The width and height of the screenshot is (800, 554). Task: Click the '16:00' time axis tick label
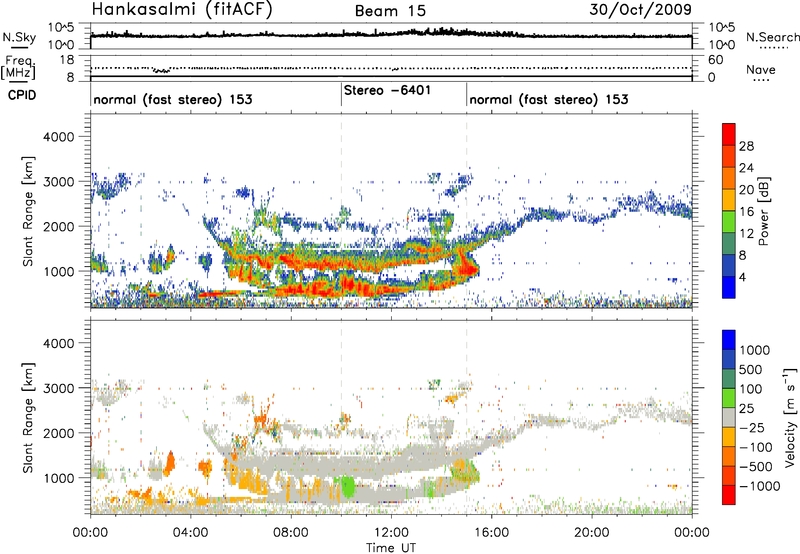(x=491, y=533)
